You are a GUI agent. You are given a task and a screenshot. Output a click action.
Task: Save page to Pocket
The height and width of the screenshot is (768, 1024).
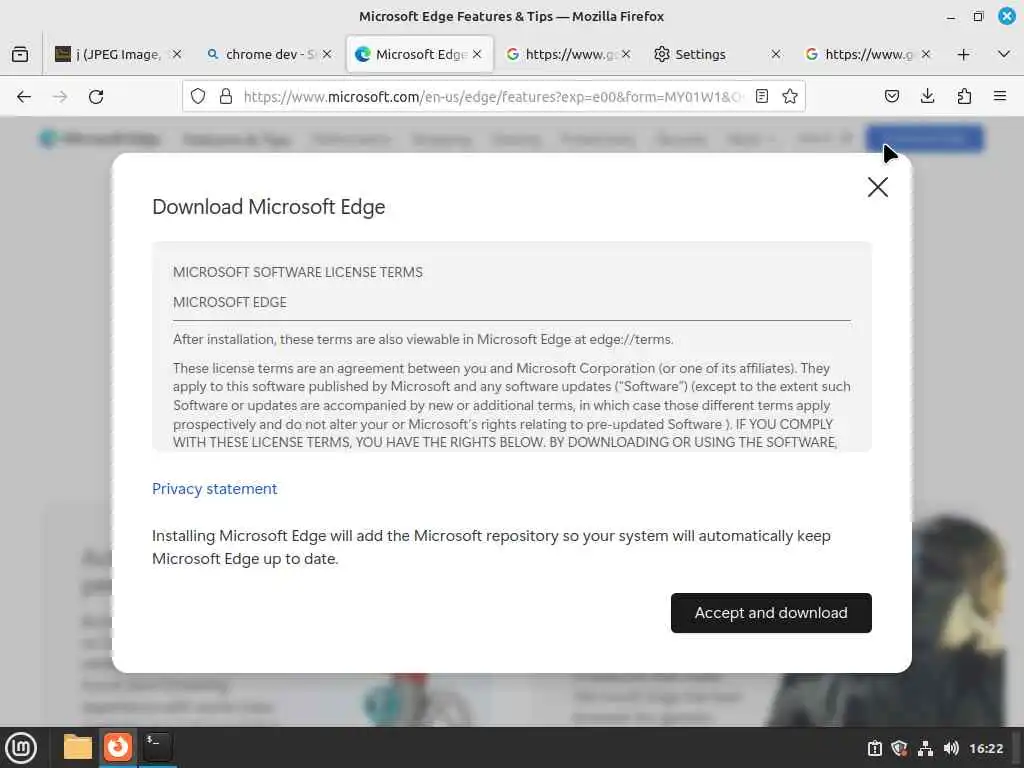[891, 97]
